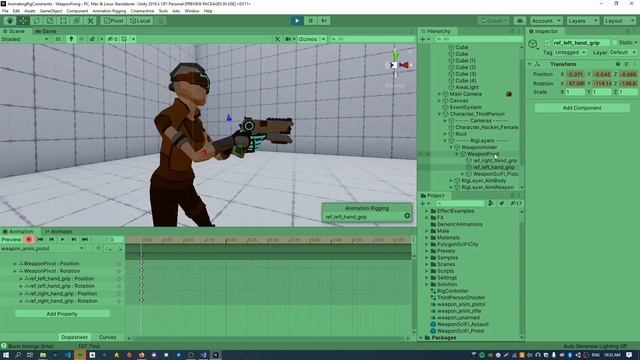Image resolution: width=640 pixels, height=360 pixels.
Task: Click the scene orientation gizmo
Action: (x=395, y=64)
